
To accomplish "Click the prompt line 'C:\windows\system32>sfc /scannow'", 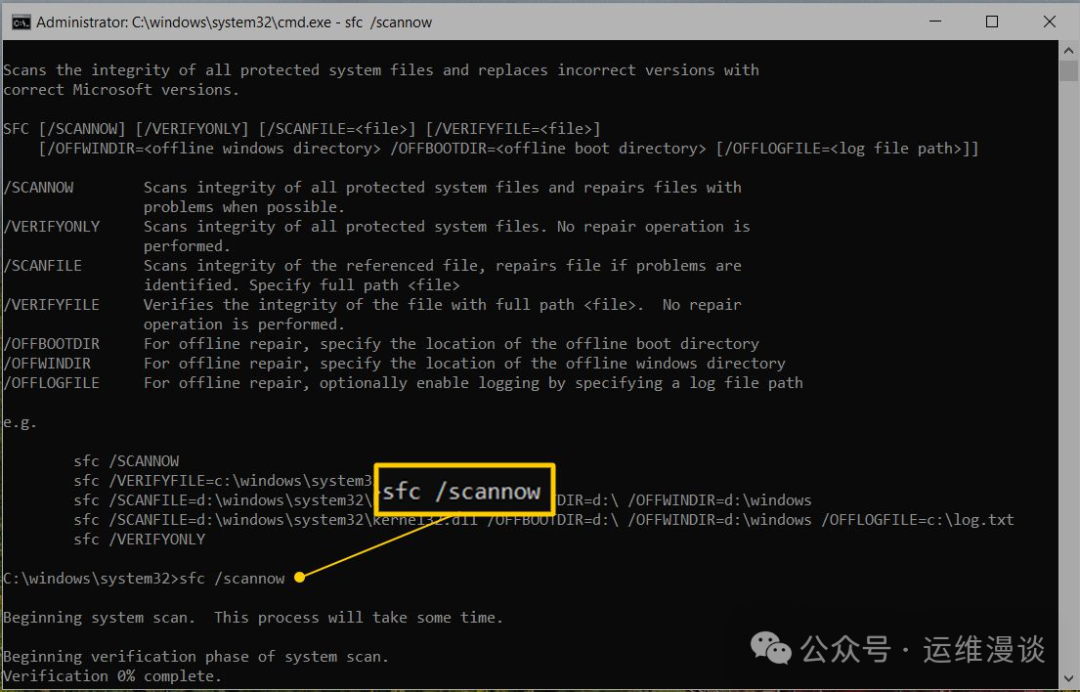I will click(x=144, y=578).
